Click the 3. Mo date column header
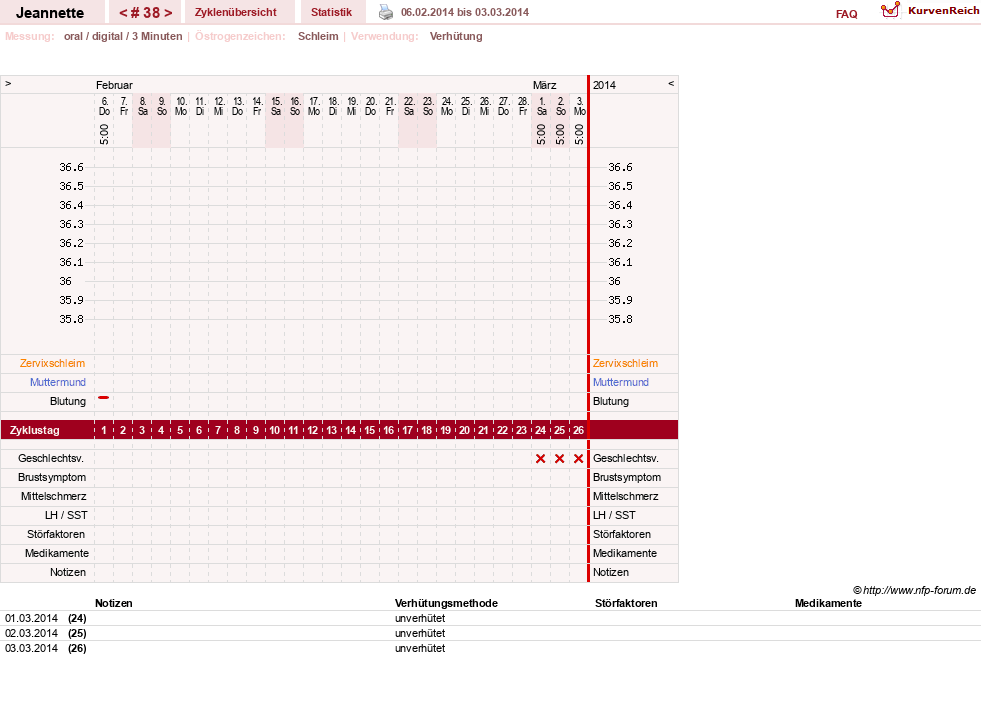 pos(579,106)
